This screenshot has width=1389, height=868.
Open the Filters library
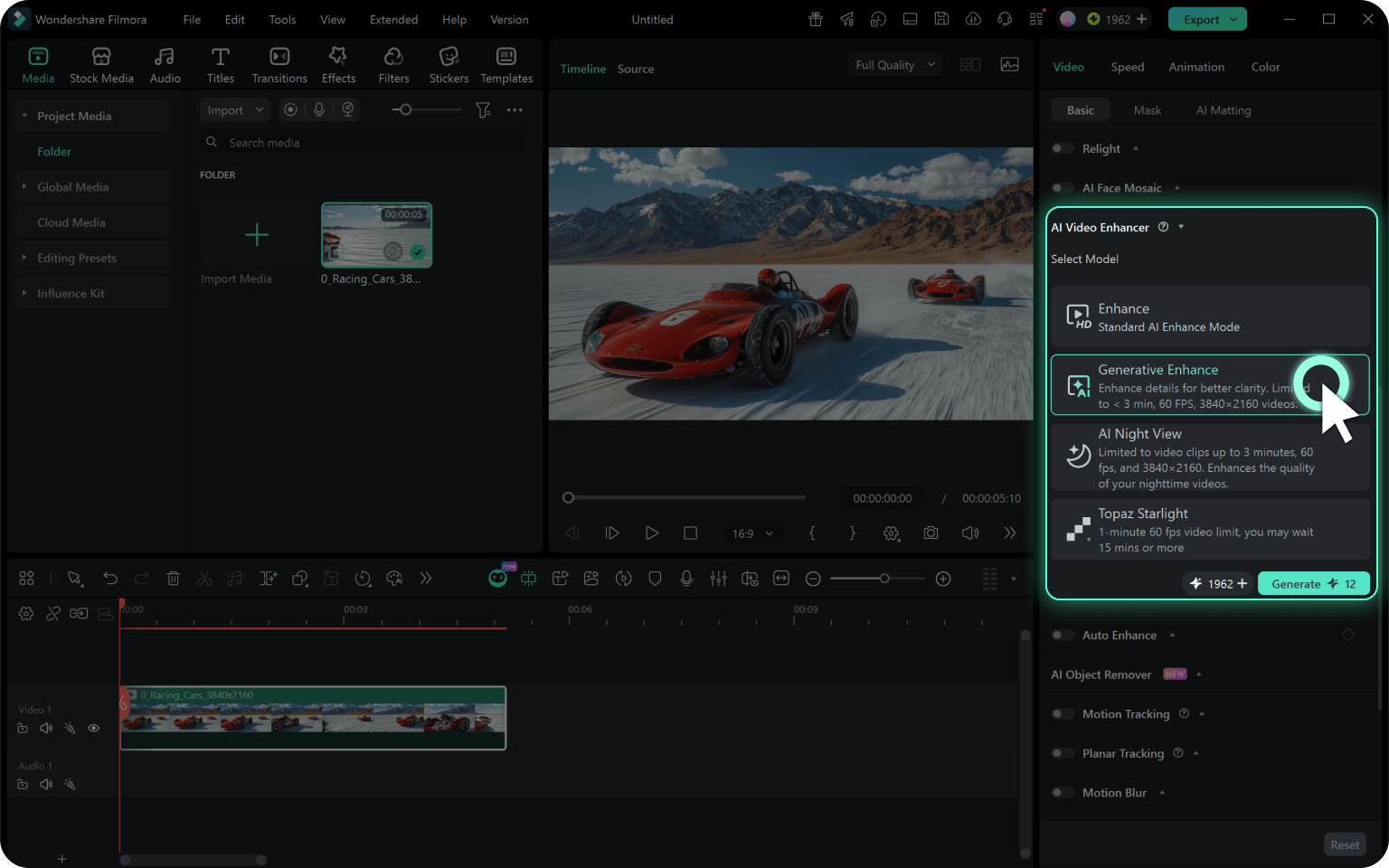393,66
